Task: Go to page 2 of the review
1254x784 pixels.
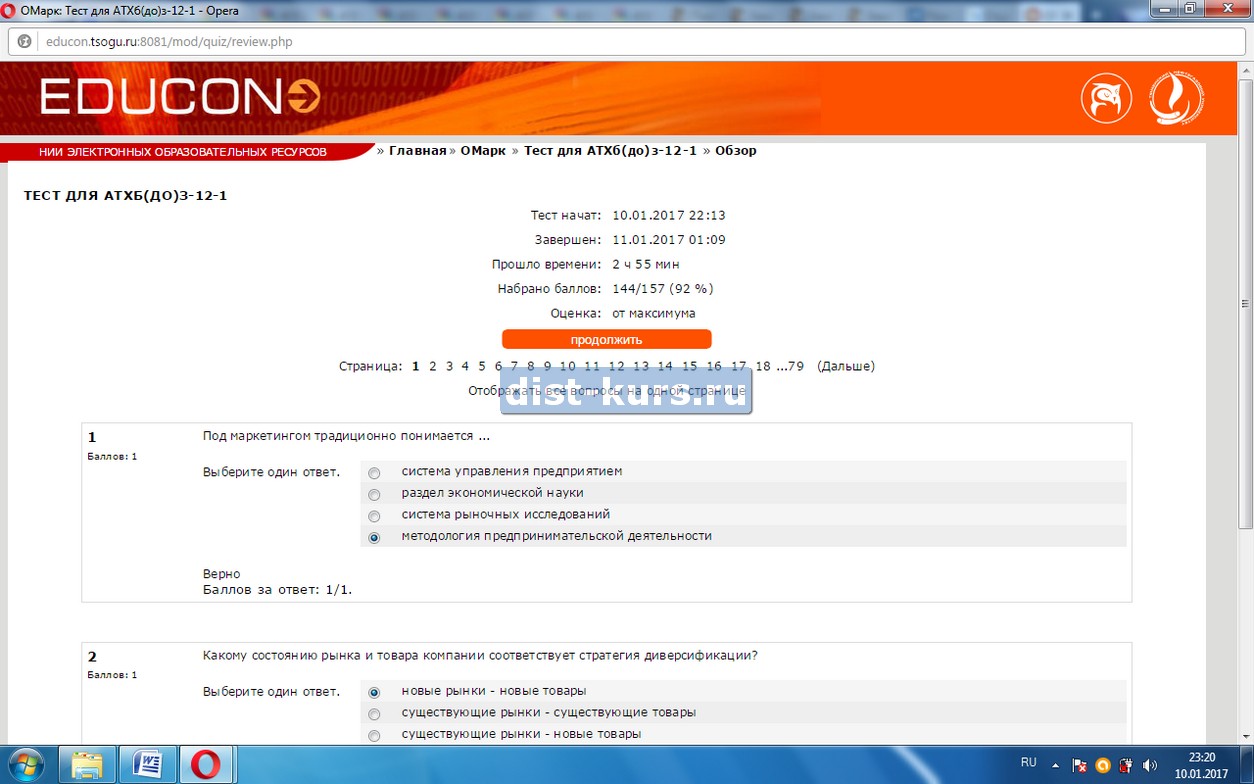Action: click(x=433, y=366)
